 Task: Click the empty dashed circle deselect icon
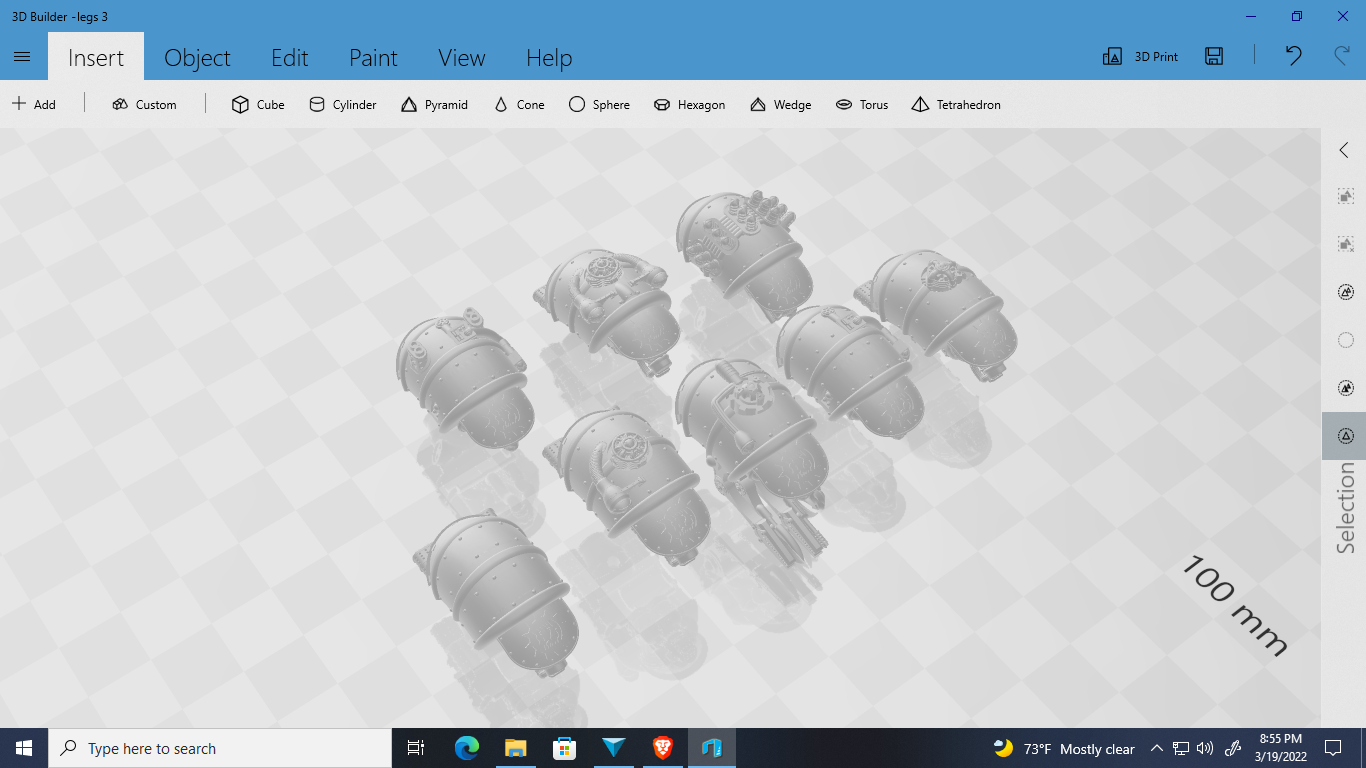click(x=1346, y=340)
